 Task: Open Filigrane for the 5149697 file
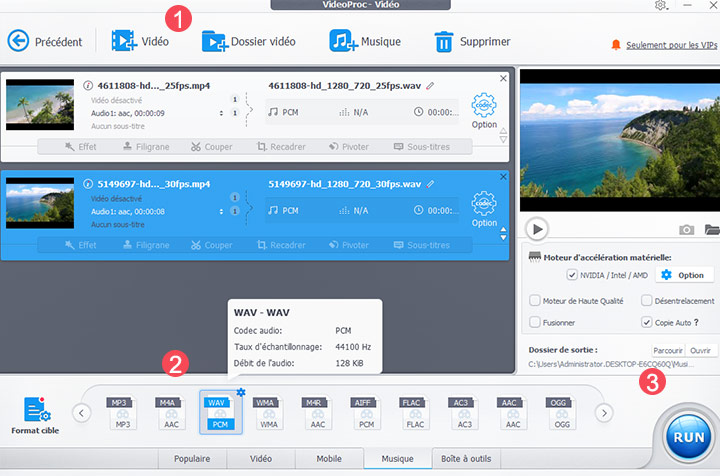click(146, 245)
